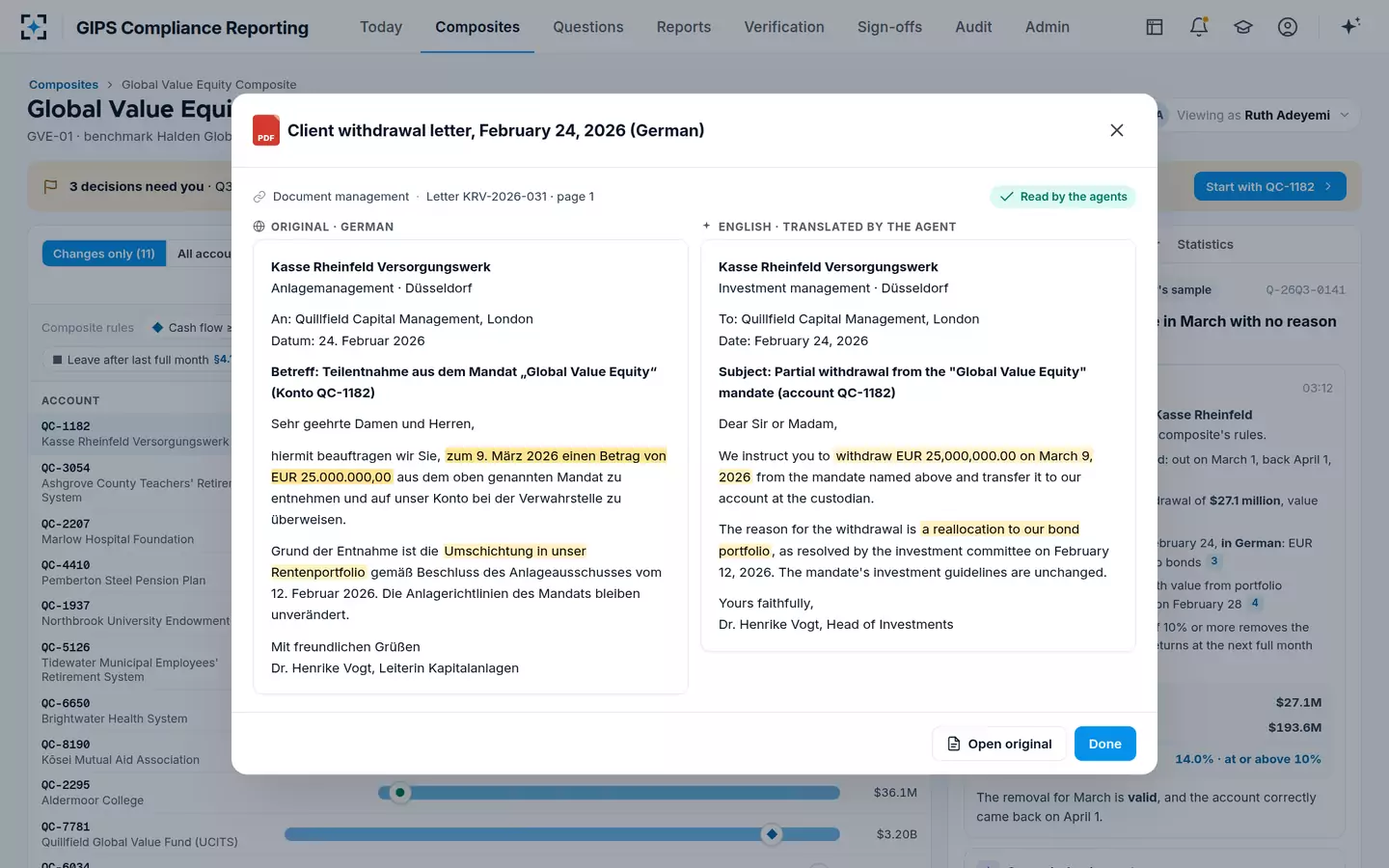Open the Audit tab
Viewport: 1389px width, 868px height.
point(973,27)
